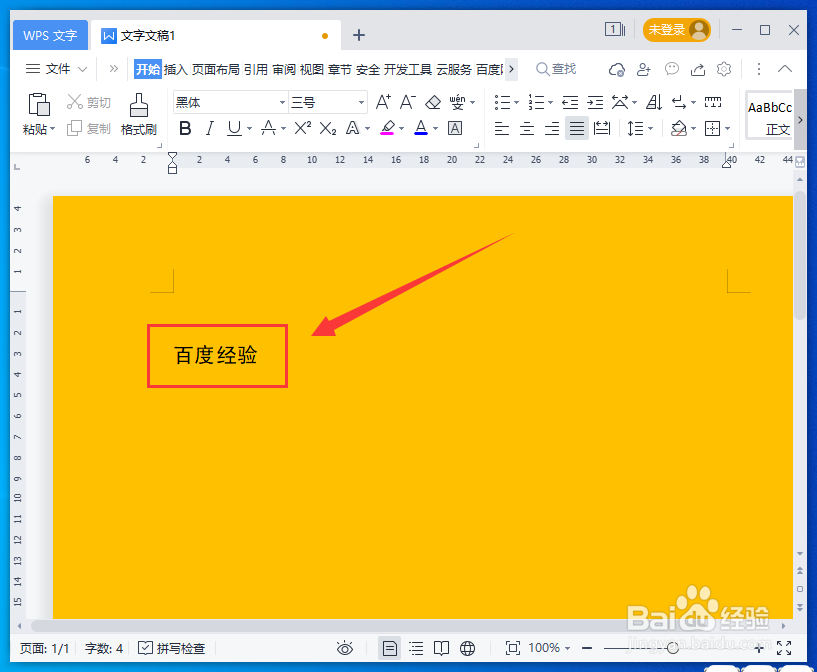Open the View ribbon tab
The image size is (817, 672).
[312, 69]
